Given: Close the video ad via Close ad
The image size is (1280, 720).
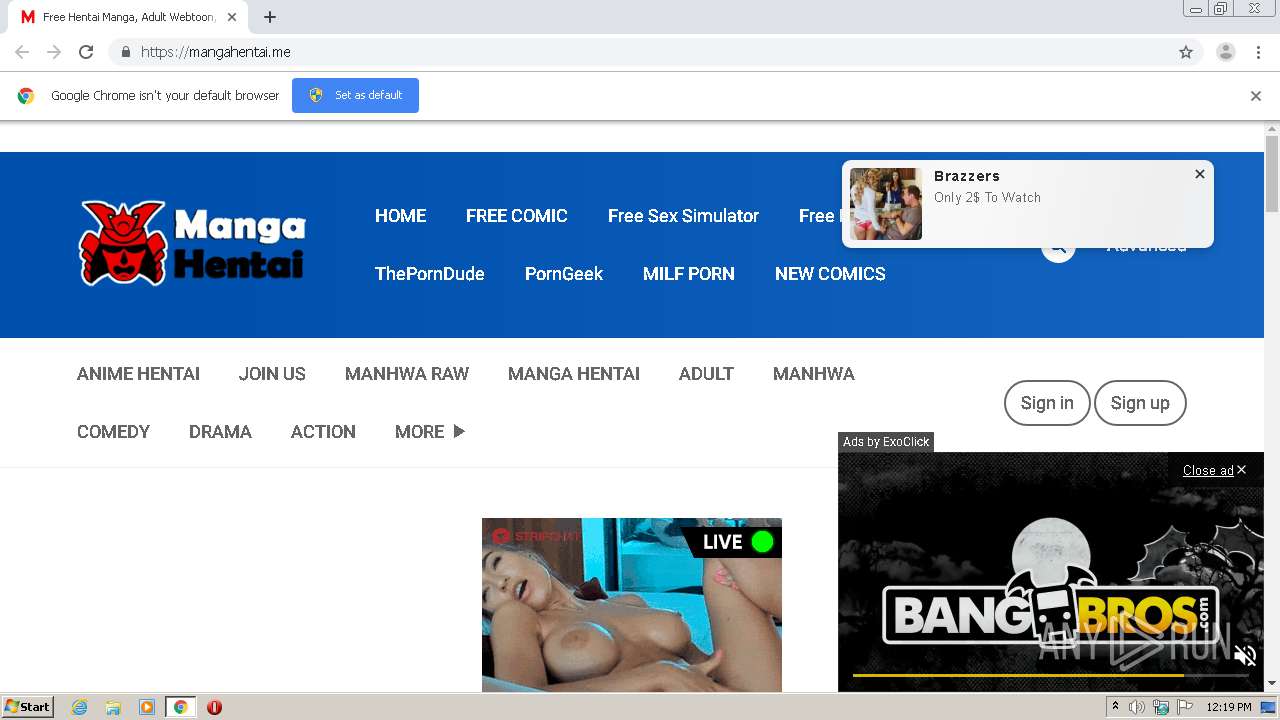Looking at the screenshot, I should pyautogui.click(x=1214, y=470).
